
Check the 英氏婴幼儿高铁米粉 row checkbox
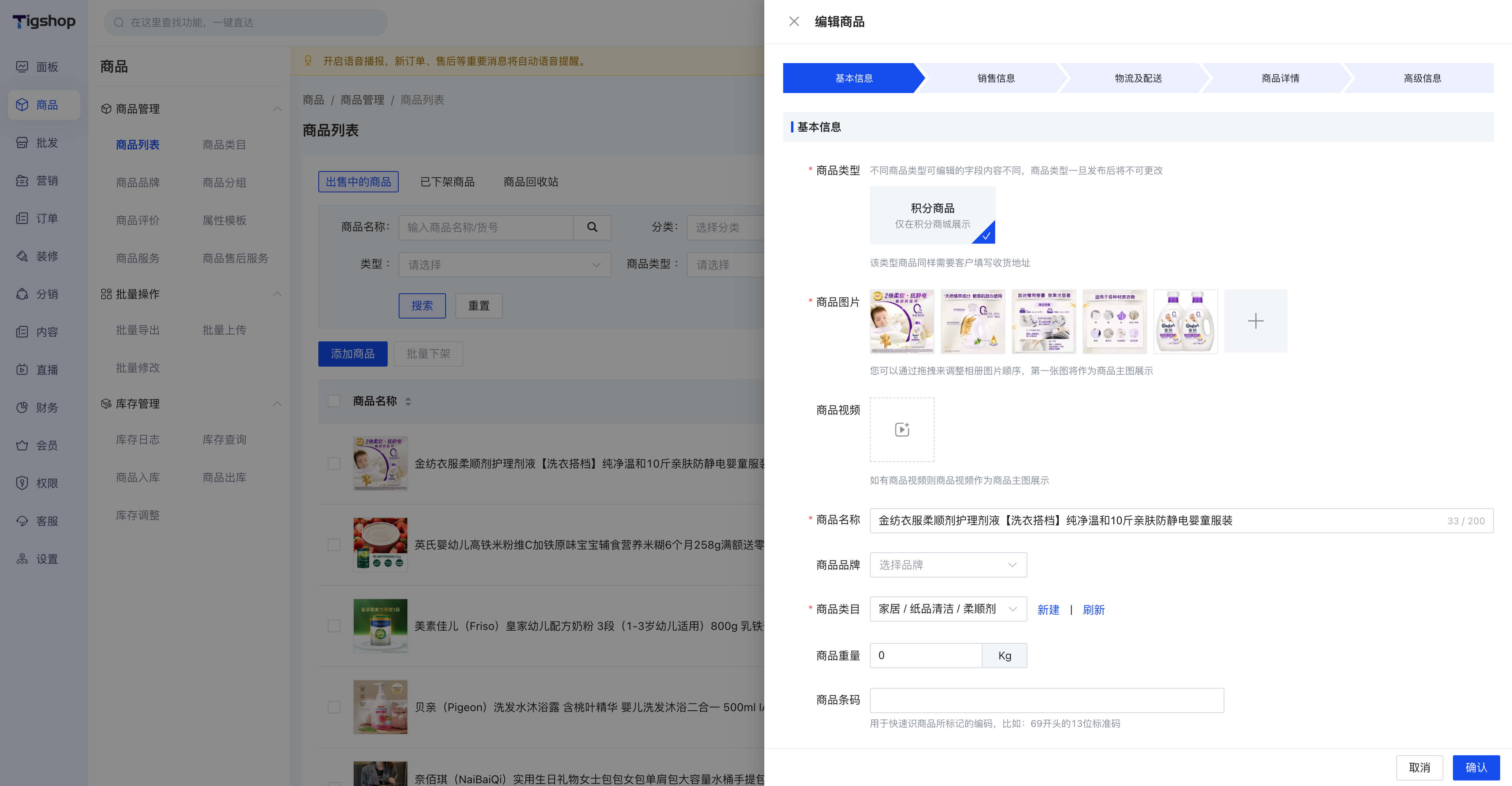334,544
